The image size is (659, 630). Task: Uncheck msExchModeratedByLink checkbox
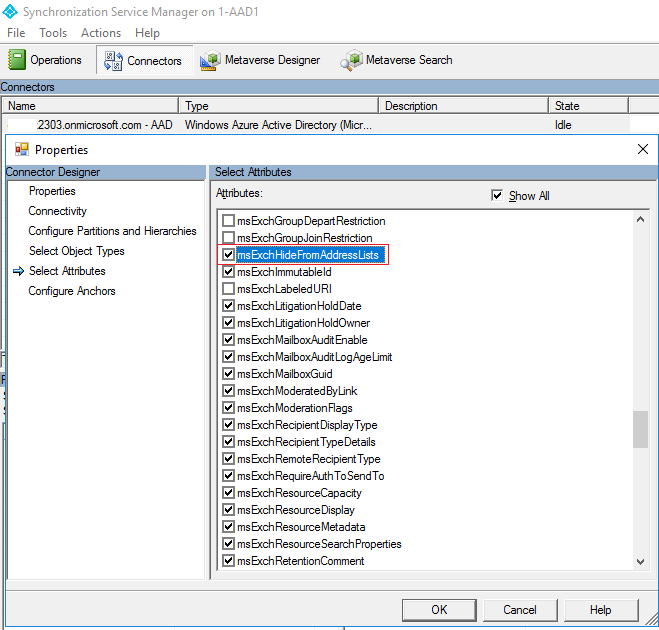[x=228, y=391]
